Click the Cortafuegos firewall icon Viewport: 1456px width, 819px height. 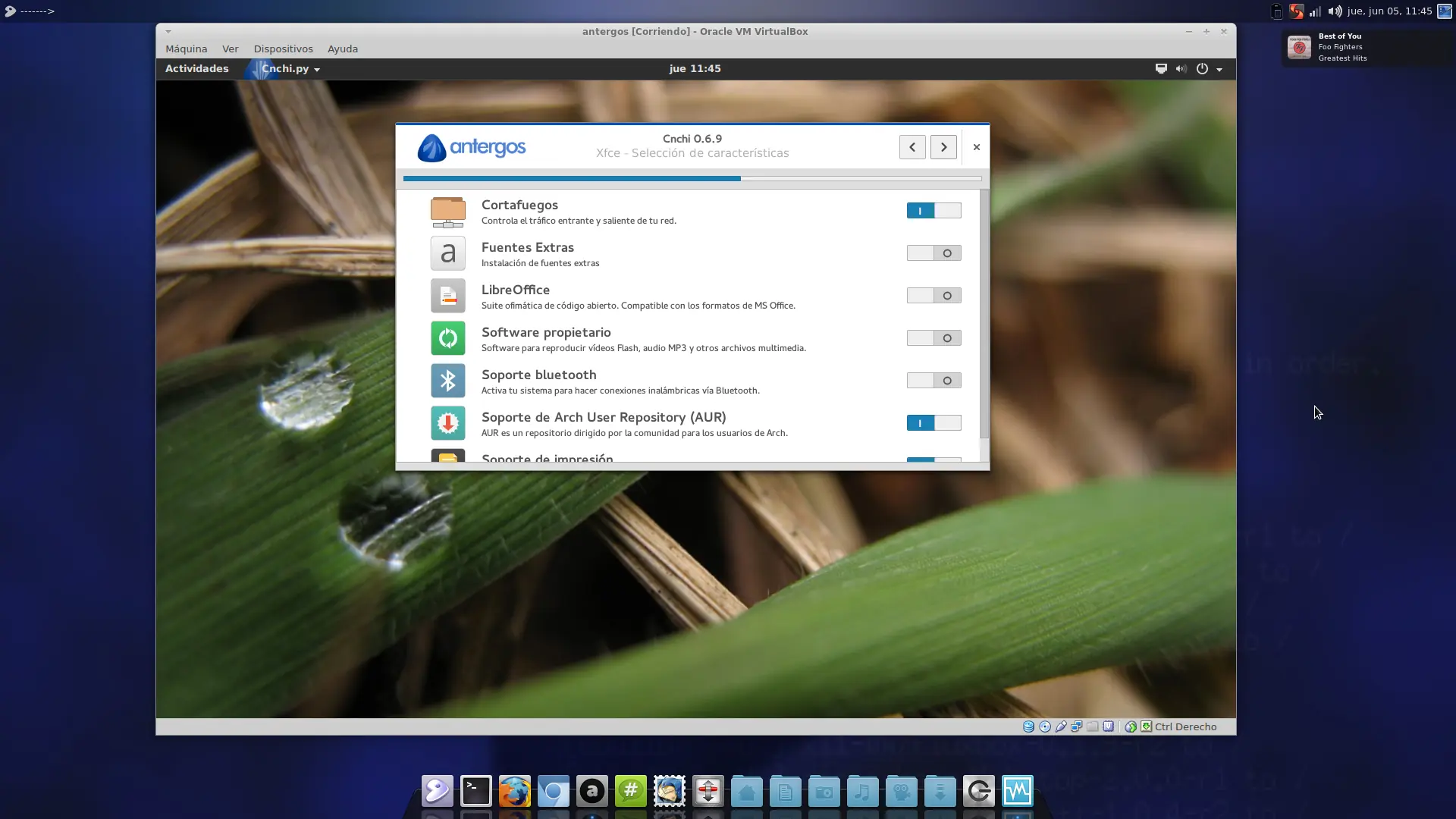point(447,212)
